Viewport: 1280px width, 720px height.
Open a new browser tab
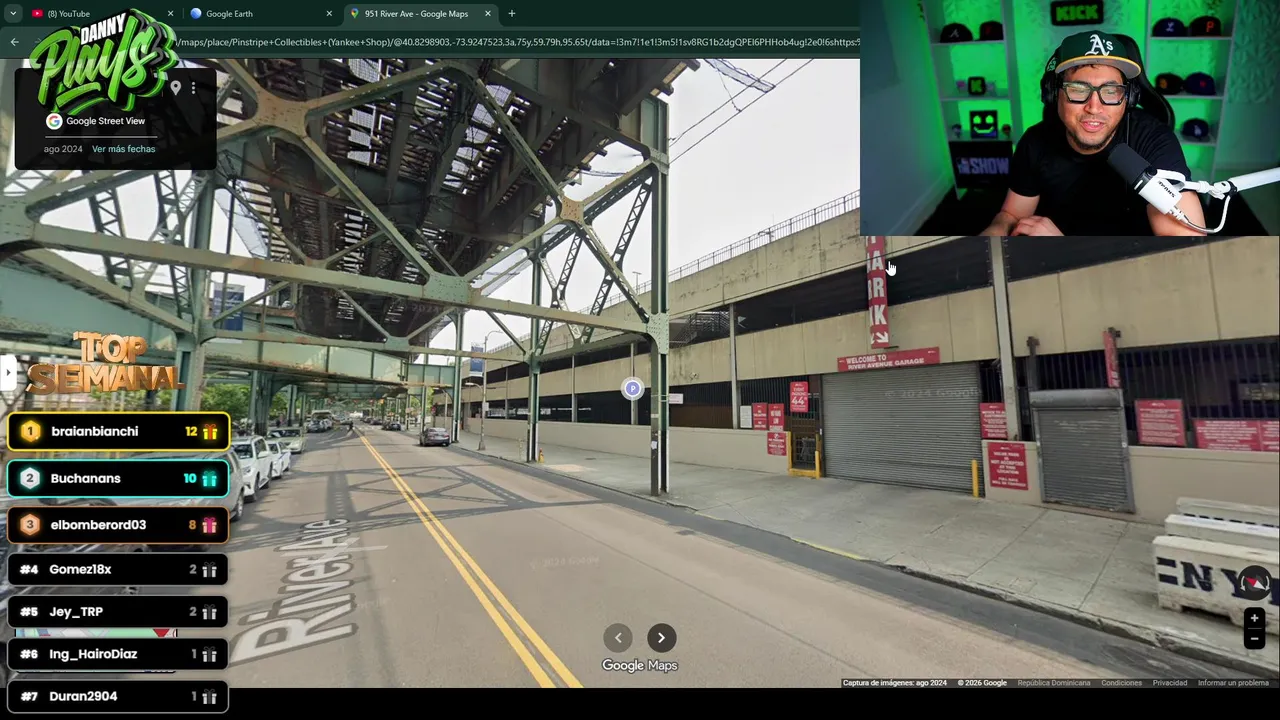(512, 13)
